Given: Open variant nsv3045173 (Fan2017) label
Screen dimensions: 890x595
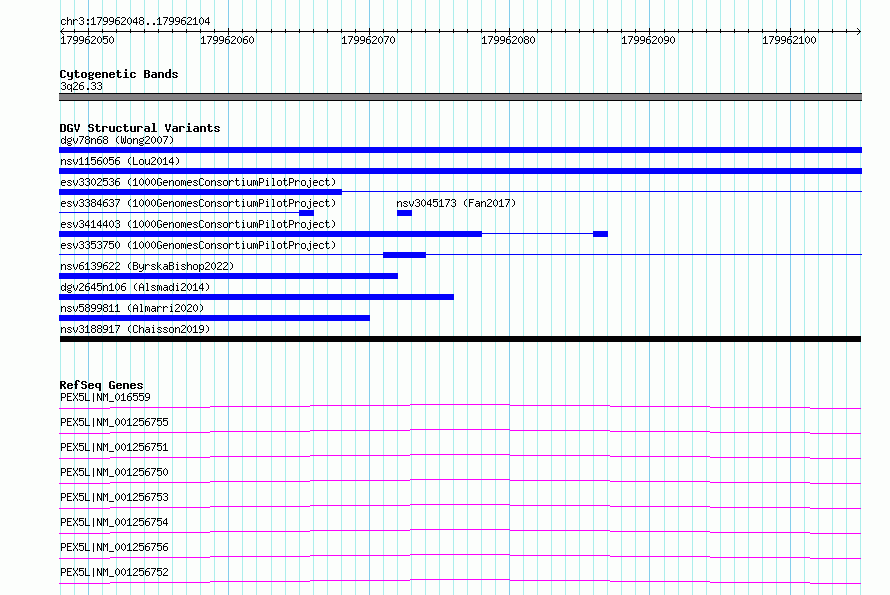Looking at the screenshot, I should click(456, 203).
